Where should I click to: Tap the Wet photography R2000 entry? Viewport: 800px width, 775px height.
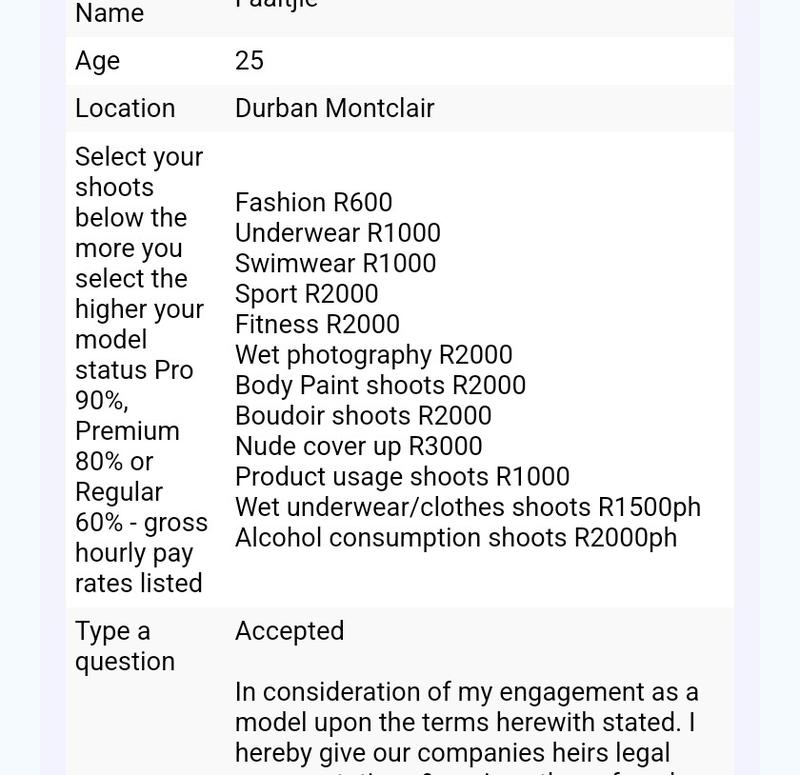(373, 355)
